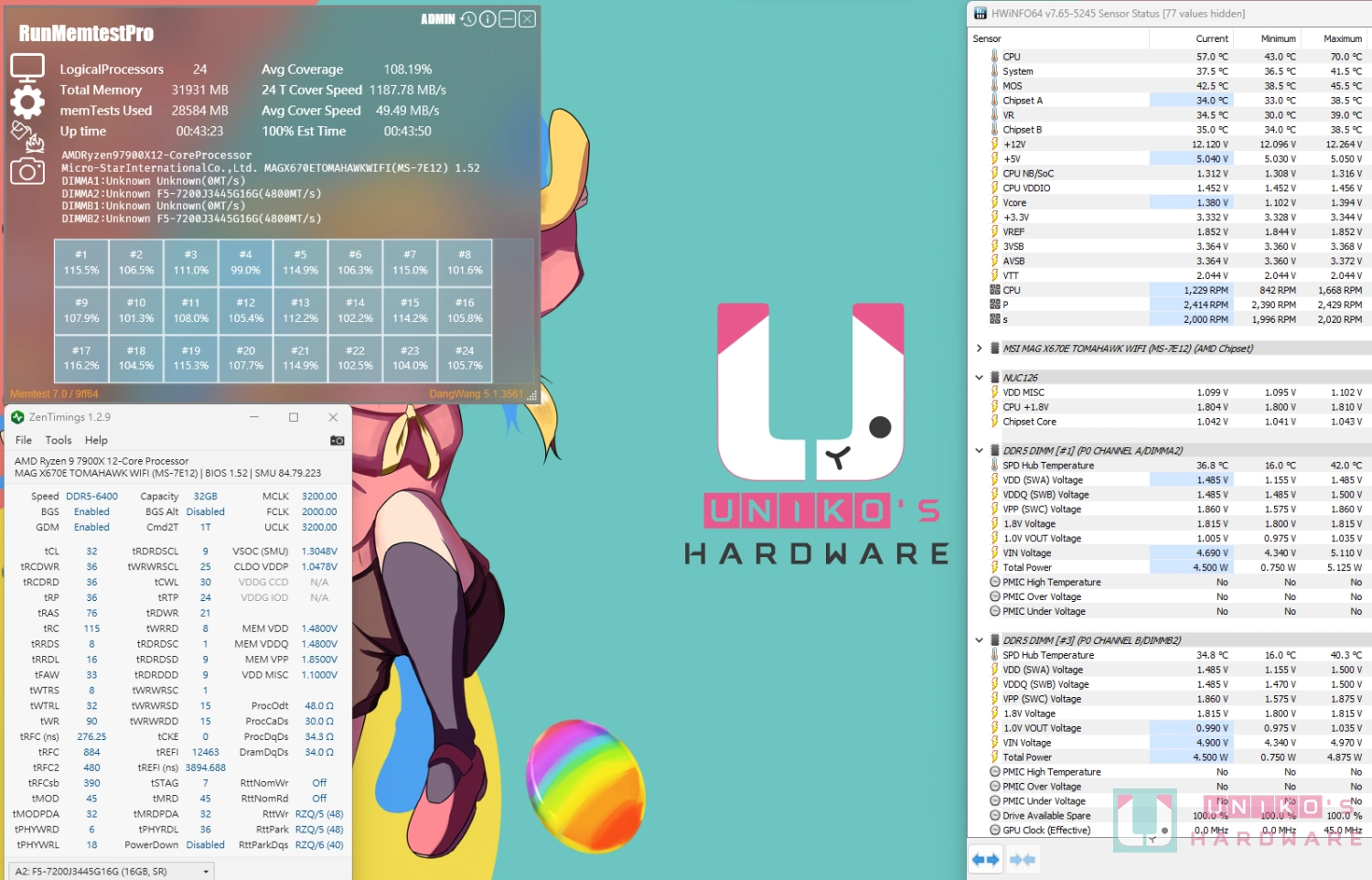
Task: Select the CPU NB/SoC voltage row
Action: pos(1169,173)
